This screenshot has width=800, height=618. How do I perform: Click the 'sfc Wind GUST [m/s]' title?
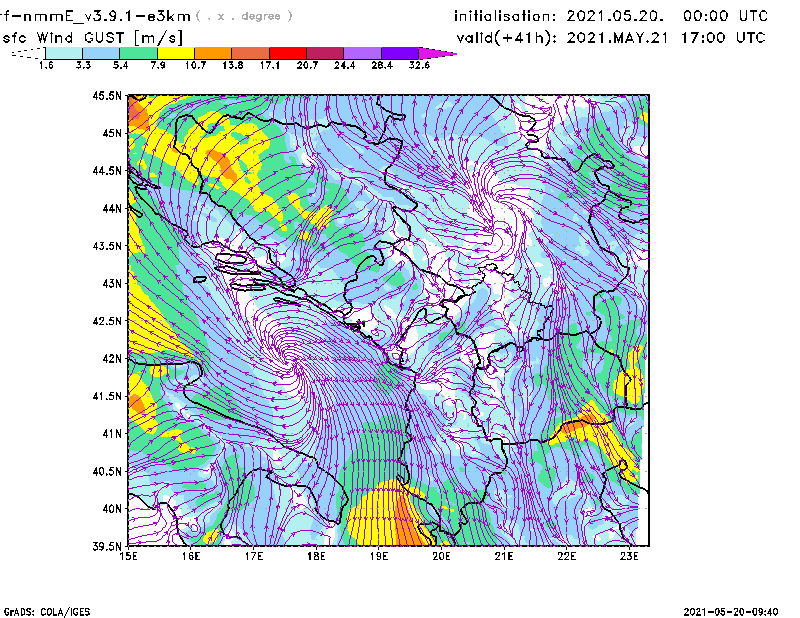(92, 38)
